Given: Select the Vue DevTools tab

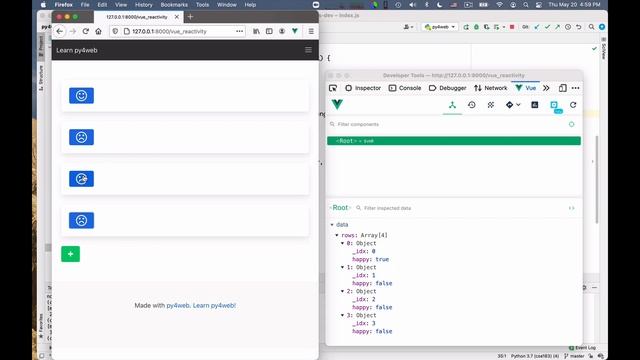Looking at the screenshot, I should coord(526,88).
